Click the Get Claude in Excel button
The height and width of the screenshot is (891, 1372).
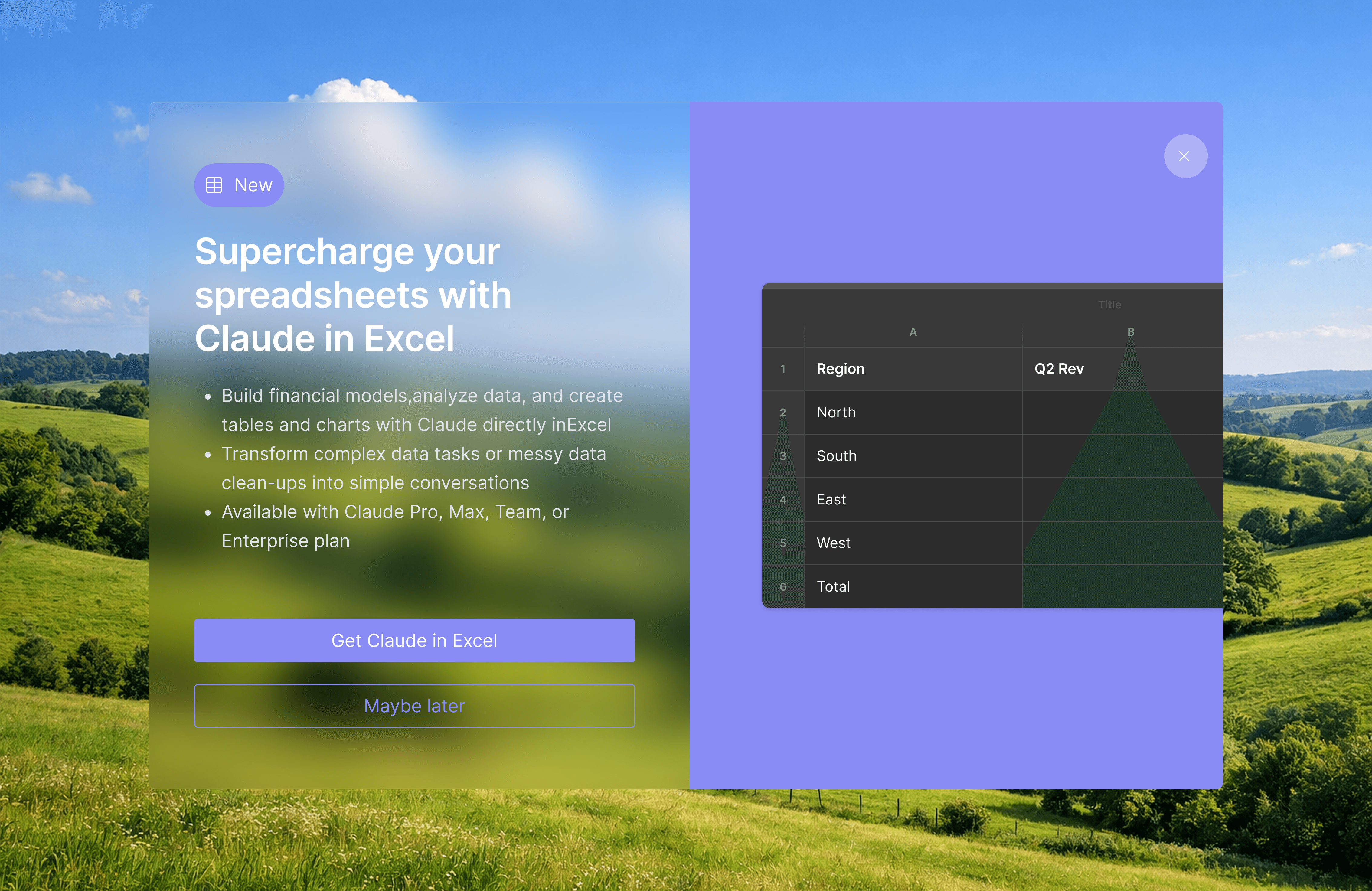click(x=414, y=640)
